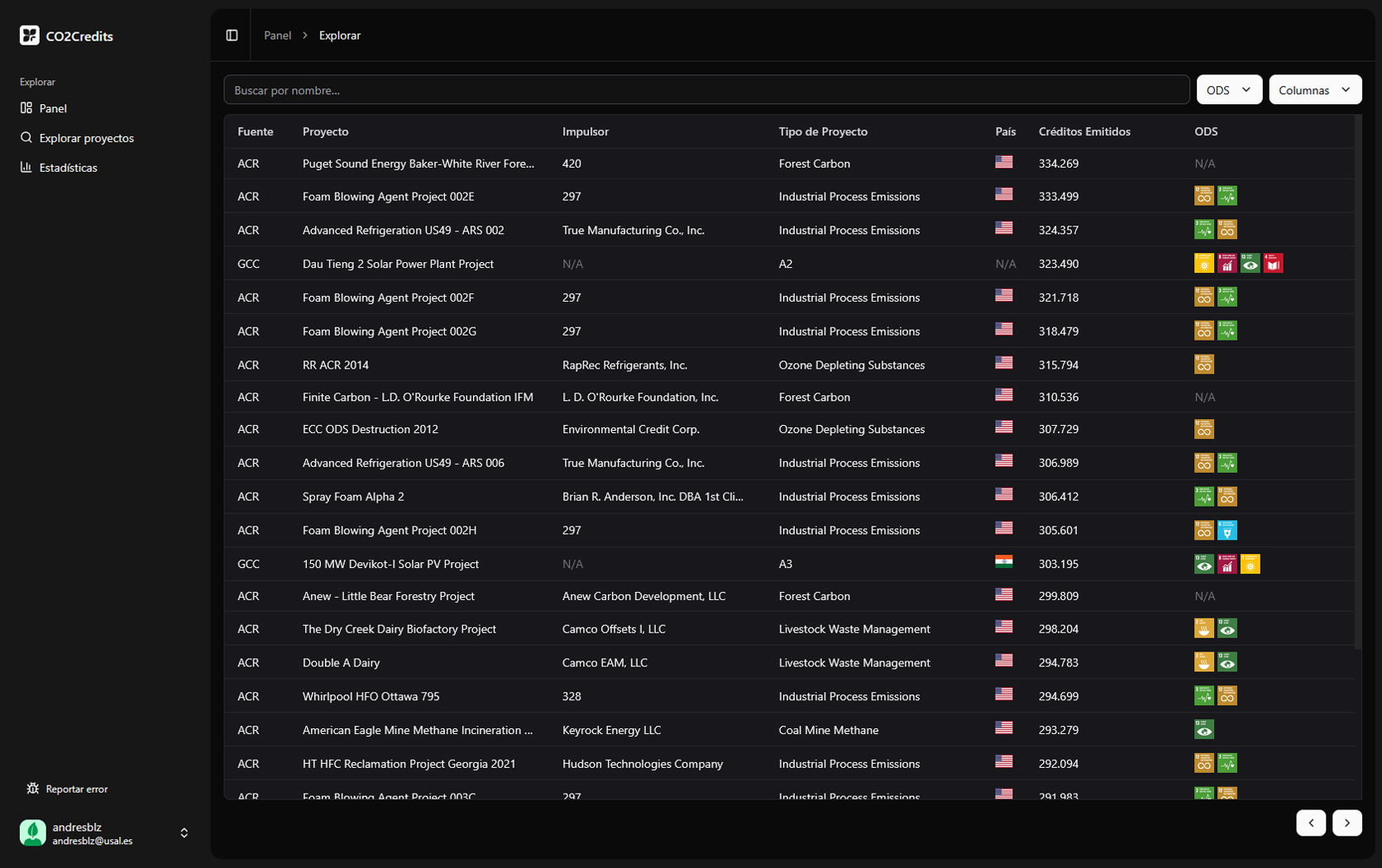Click the magnifier icon beside Explorar proyectos
The height and width of the screenshot is (868, 1382).
(26, 138)
